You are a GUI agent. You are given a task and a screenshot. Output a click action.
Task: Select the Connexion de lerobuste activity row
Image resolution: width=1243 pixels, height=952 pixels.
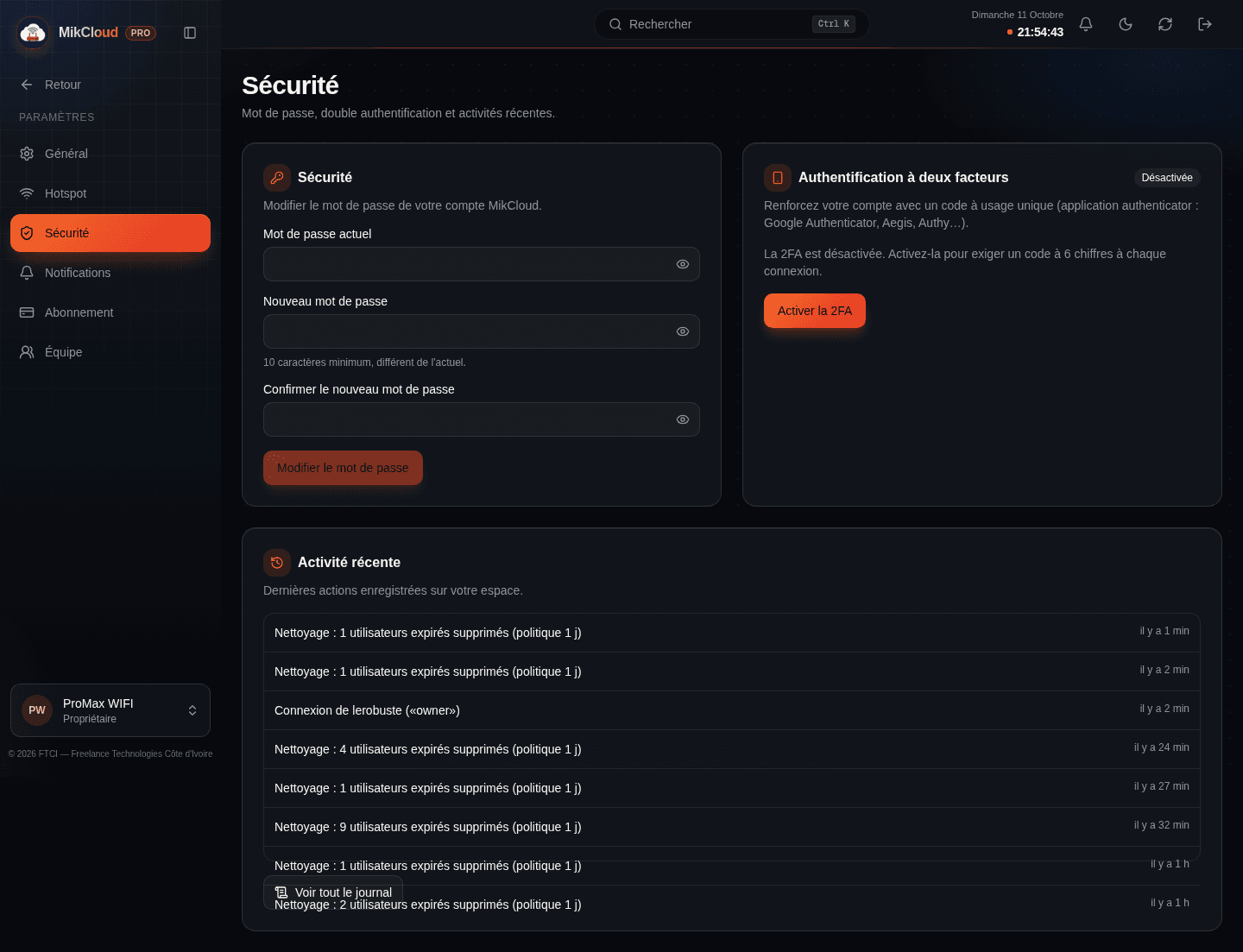click(732, 710)
